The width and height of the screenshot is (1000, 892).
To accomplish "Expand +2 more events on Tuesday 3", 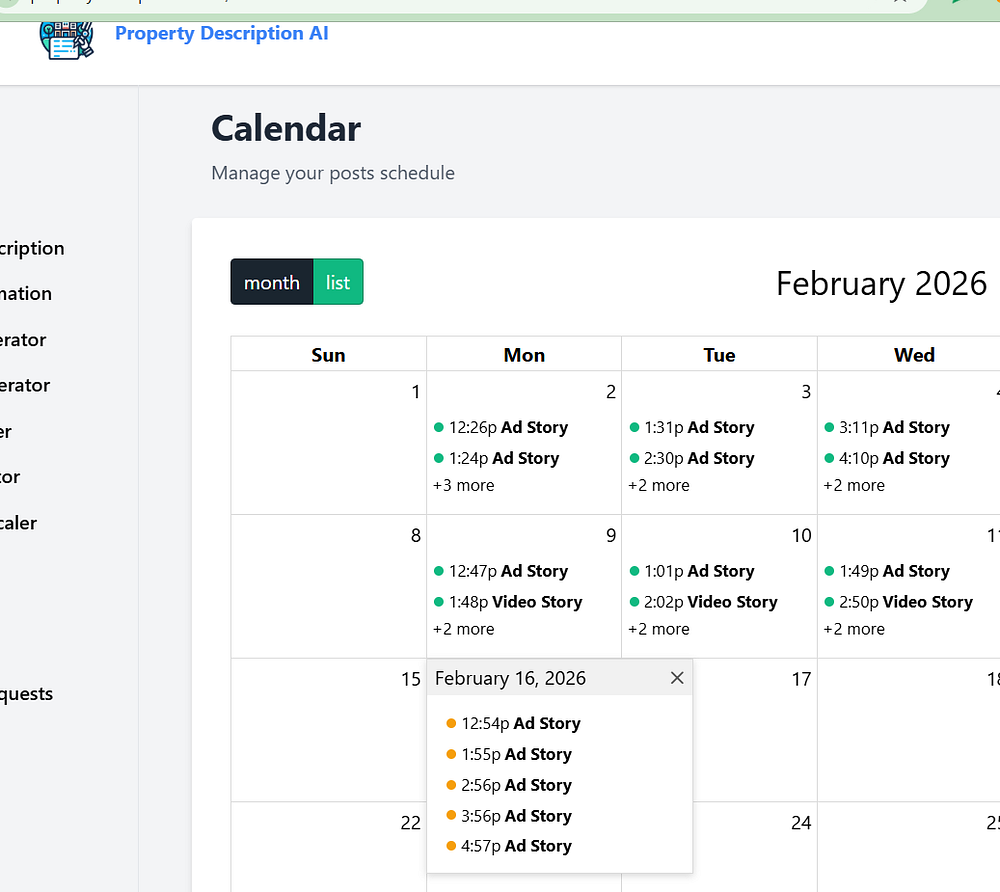I will [659, 485].
